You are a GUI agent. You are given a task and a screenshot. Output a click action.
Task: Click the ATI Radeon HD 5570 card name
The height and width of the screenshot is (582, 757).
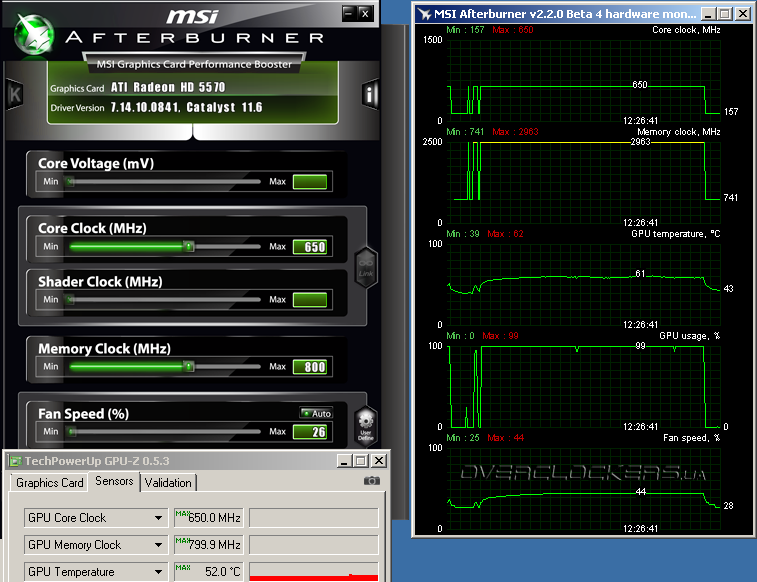click(168, 87)
